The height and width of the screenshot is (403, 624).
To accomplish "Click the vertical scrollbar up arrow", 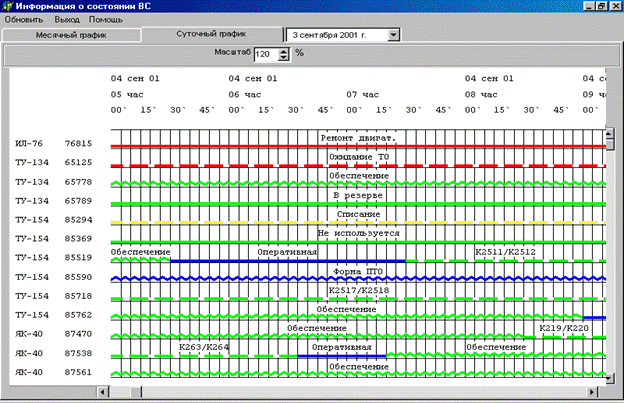I will [x=610, y=131].
